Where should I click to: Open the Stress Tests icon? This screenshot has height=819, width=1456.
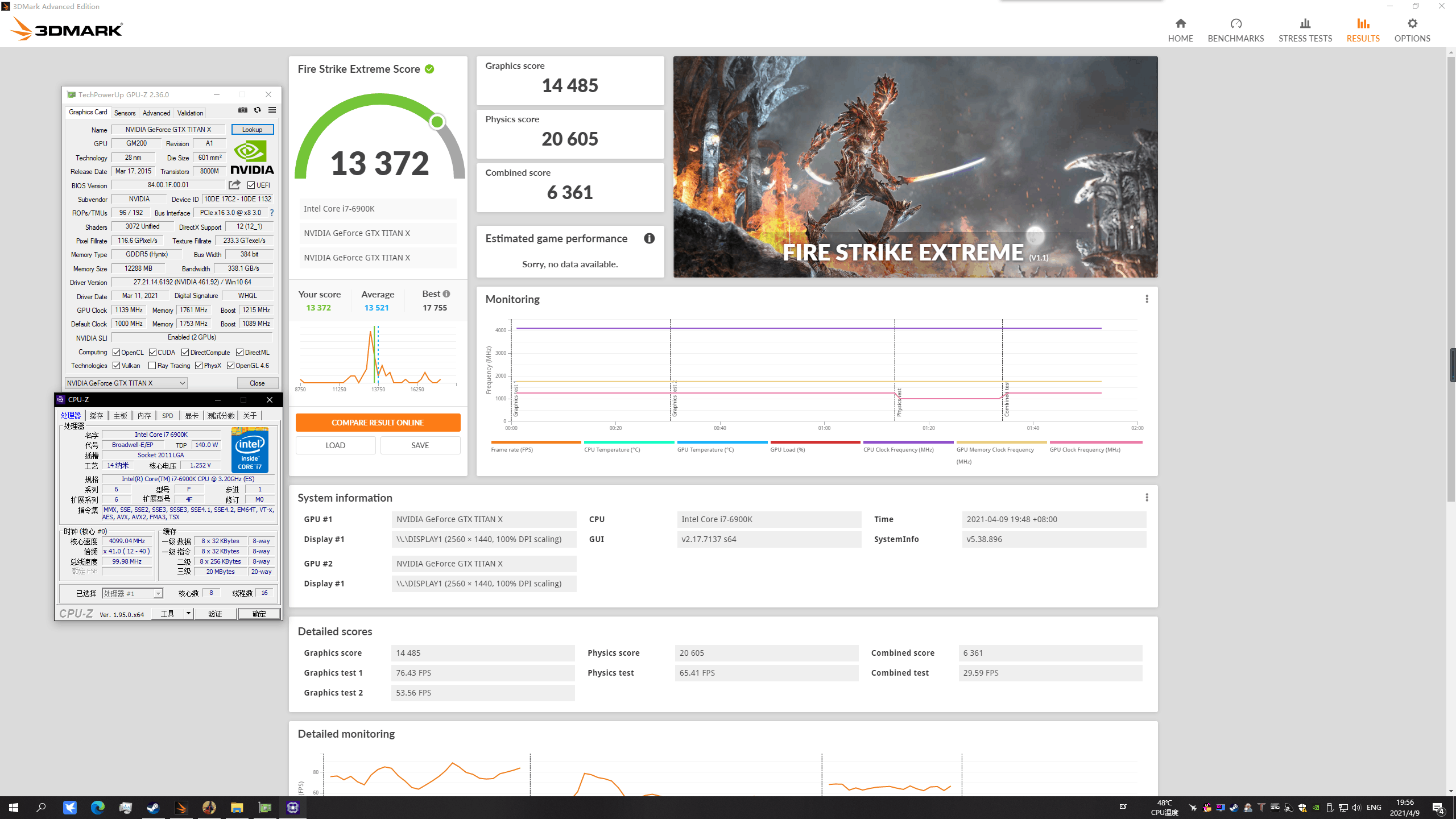point(1305,23)
